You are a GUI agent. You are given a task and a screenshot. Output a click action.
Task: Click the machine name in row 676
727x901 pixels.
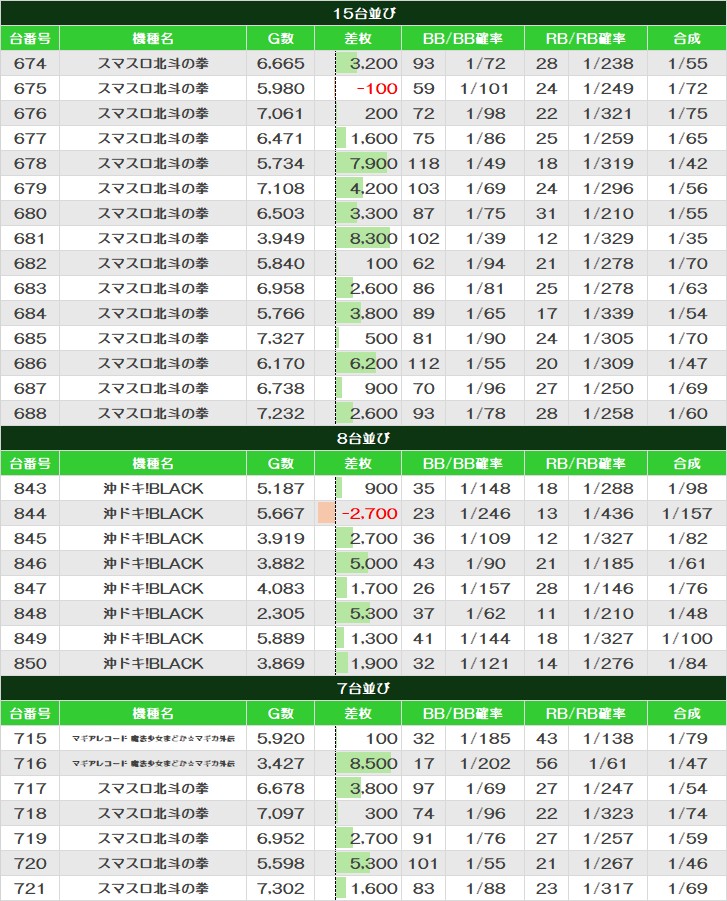(x=153, y=113)
